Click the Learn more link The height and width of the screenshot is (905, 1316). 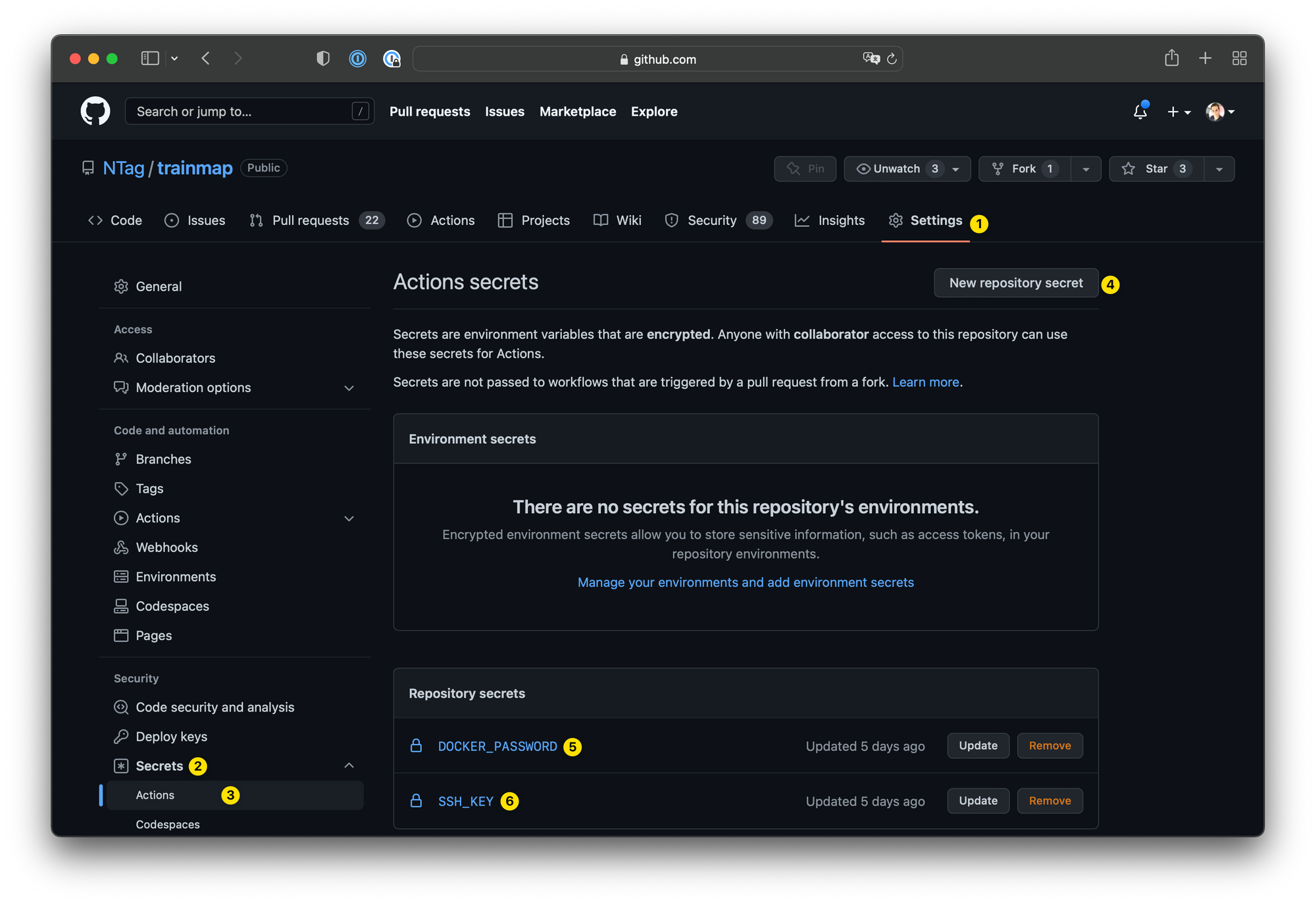[x=925, y=382]
